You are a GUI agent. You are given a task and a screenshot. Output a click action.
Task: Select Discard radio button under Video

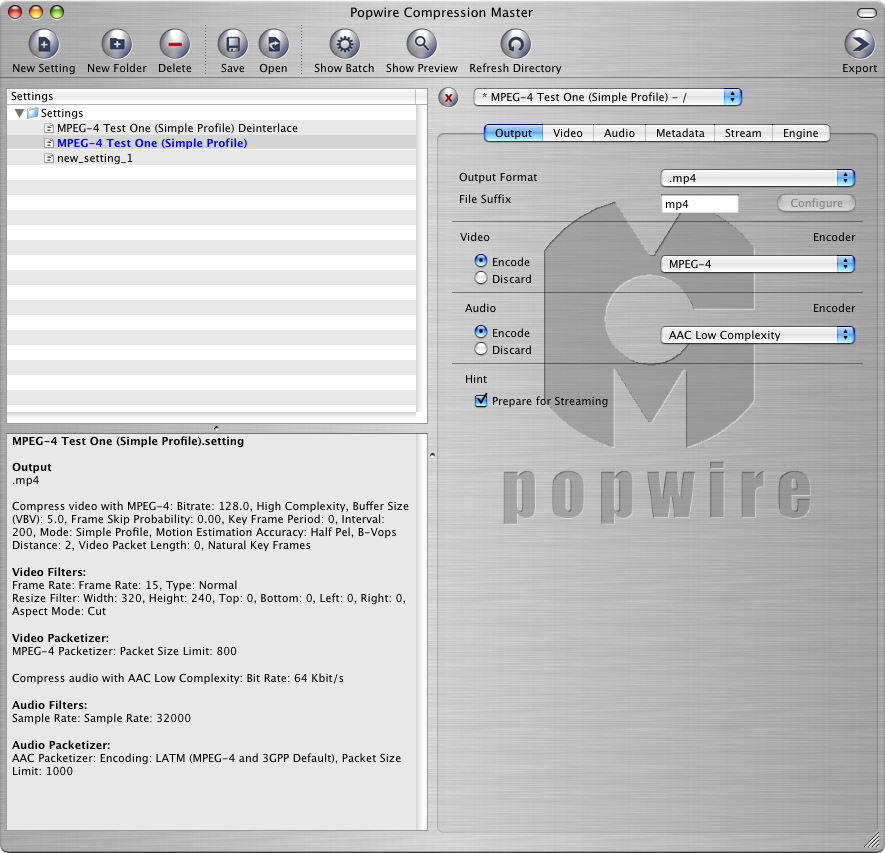pos(482,279)
